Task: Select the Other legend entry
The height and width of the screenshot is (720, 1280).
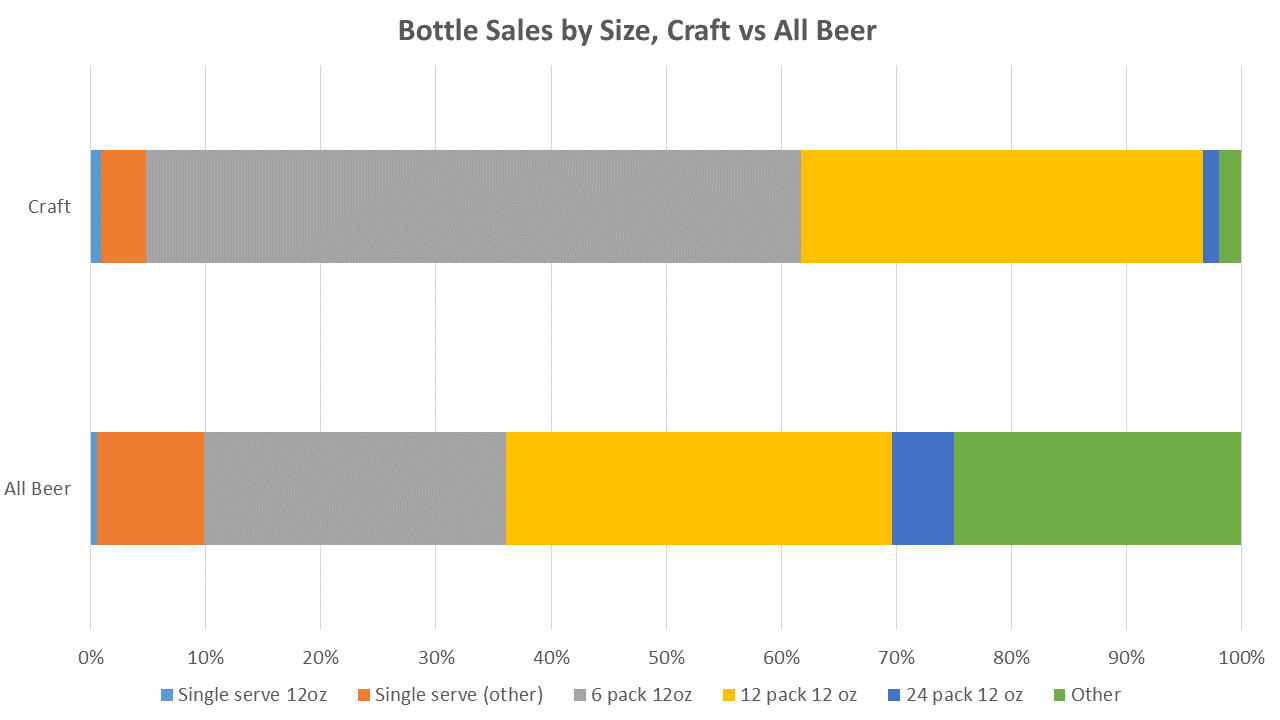Action: coord(1088,695)
